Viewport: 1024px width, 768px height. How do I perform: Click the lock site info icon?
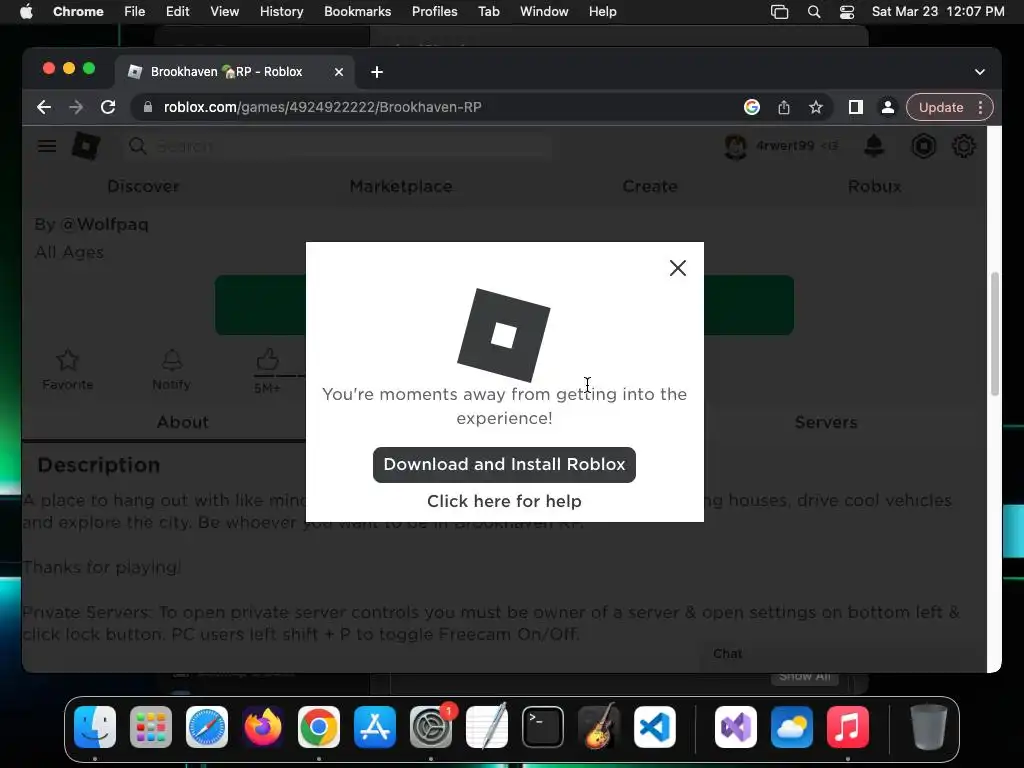coord(148,107)
